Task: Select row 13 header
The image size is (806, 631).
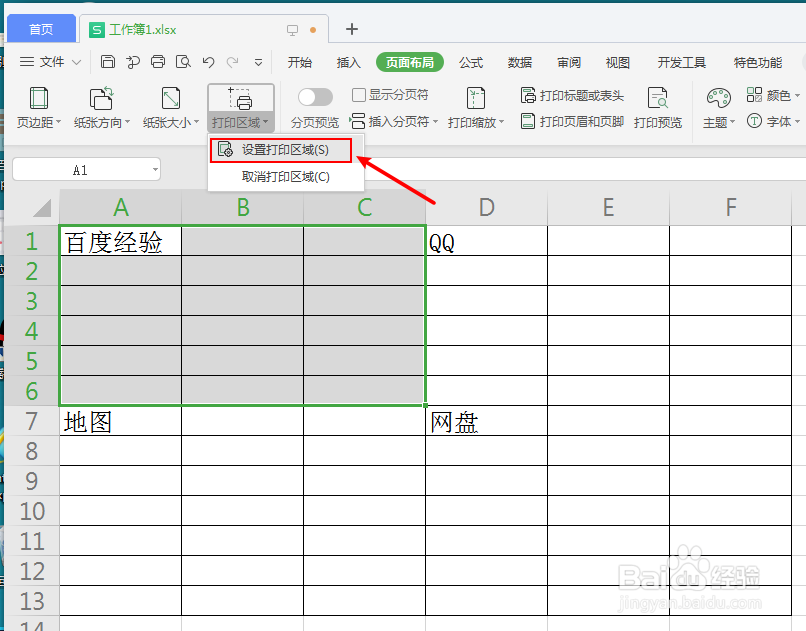Action: pyautogui.click(x=32, y=601)
